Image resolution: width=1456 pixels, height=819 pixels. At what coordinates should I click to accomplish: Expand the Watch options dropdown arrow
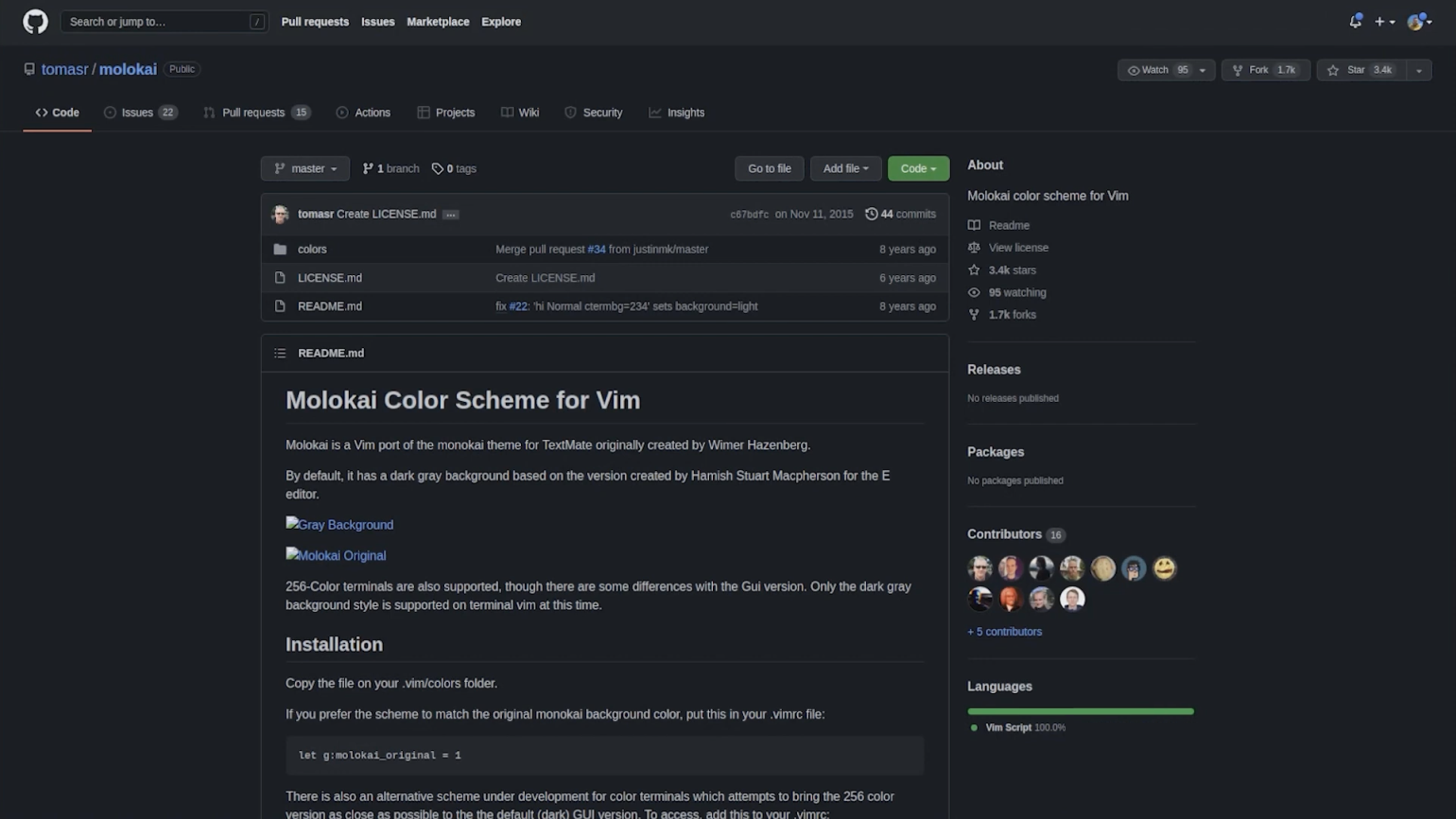pyautogui.click(x=1203, y=70)
